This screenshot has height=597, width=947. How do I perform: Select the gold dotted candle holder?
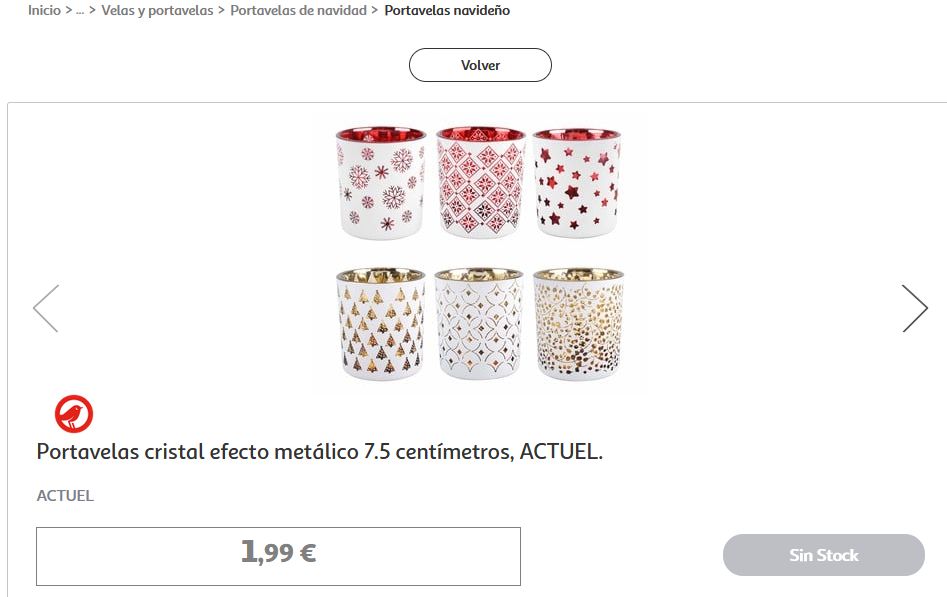[578, 325]
